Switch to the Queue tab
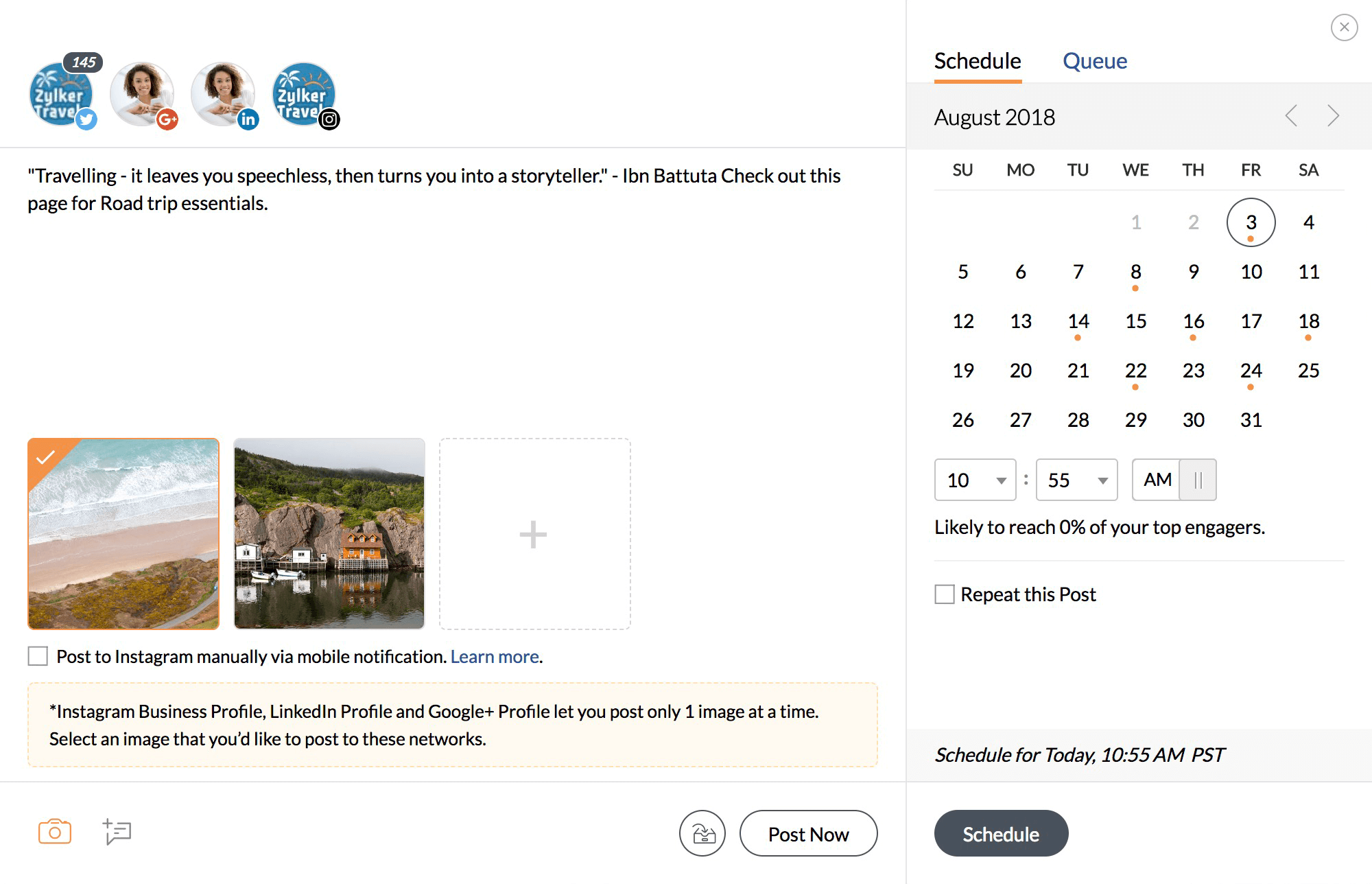 pos(1095,61)
